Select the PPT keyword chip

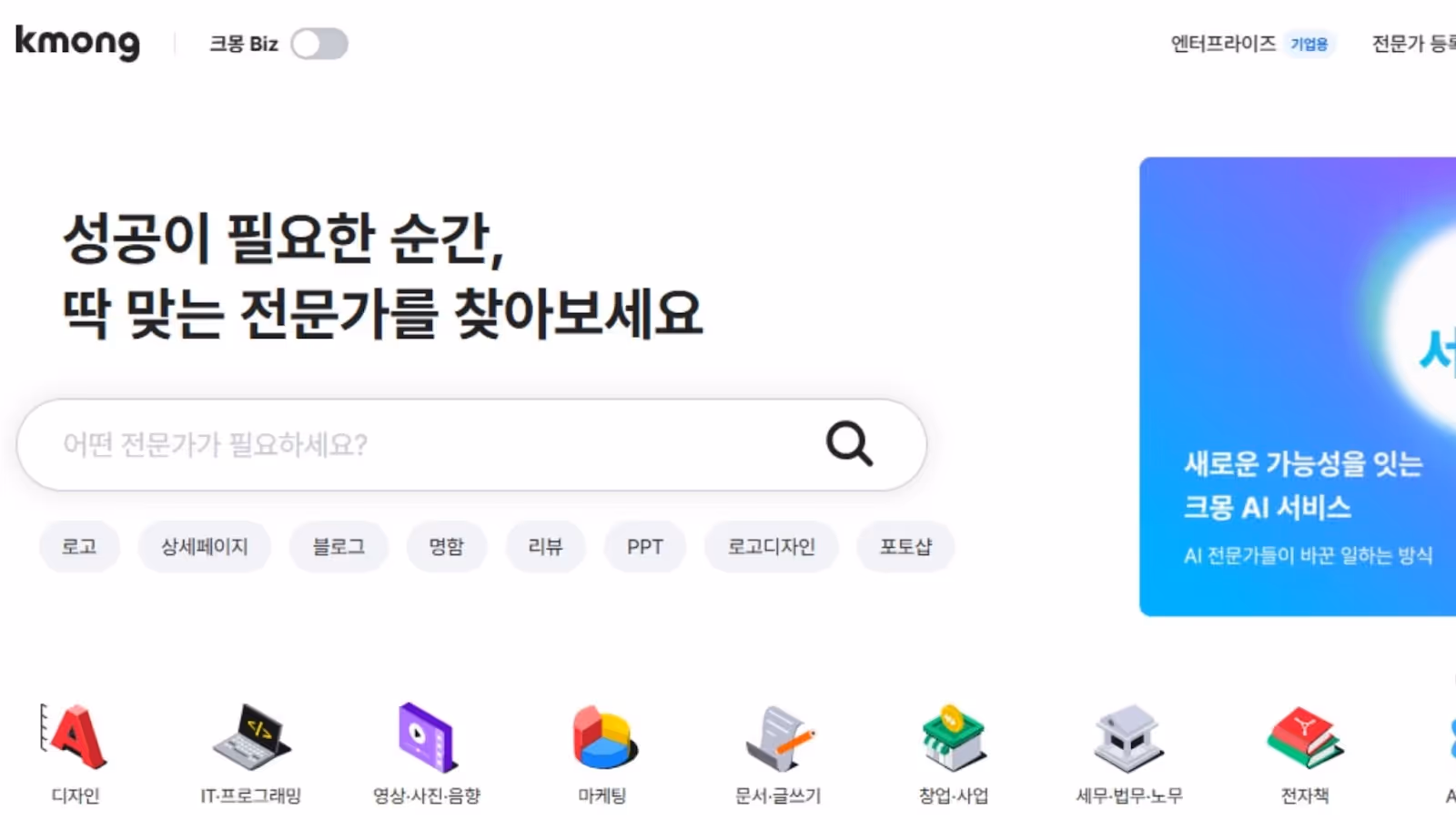click(x=645, y=547)
